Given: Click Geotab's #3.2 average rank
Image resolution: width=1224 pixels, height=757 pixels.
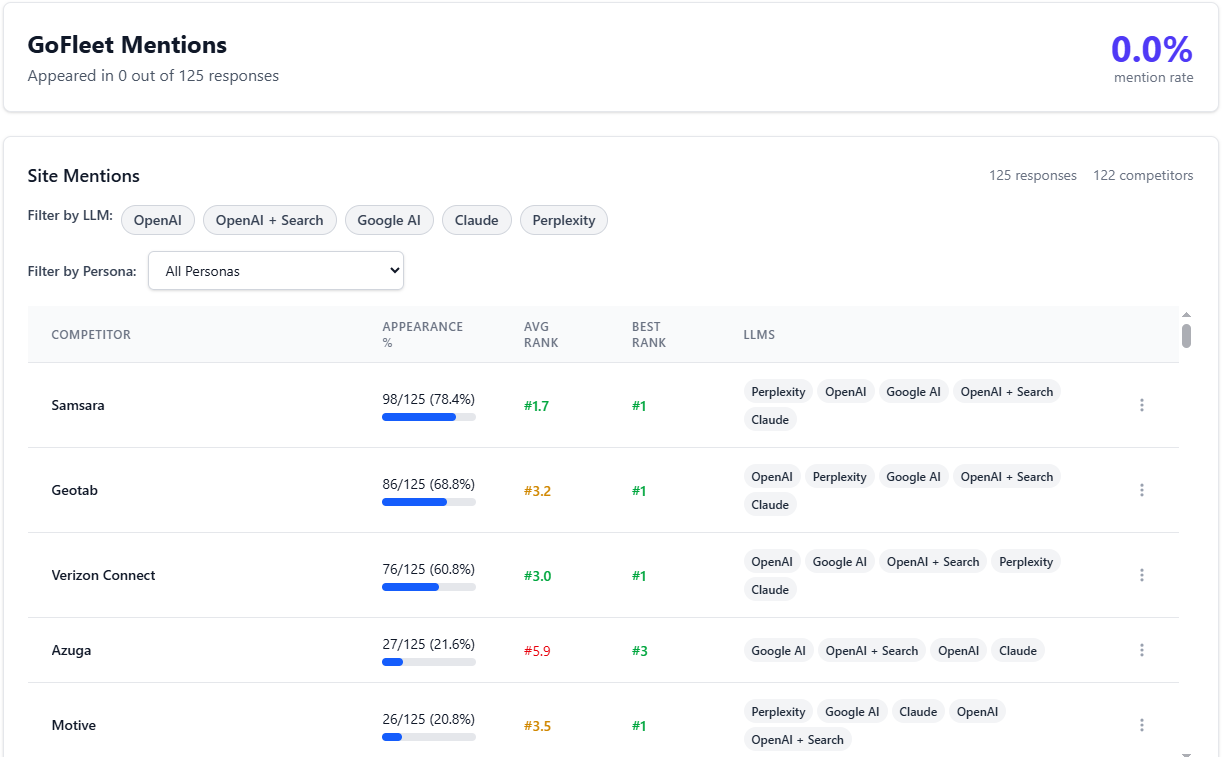Looking at the screenshot, I should pyautogui.click(x=537, y=491).
